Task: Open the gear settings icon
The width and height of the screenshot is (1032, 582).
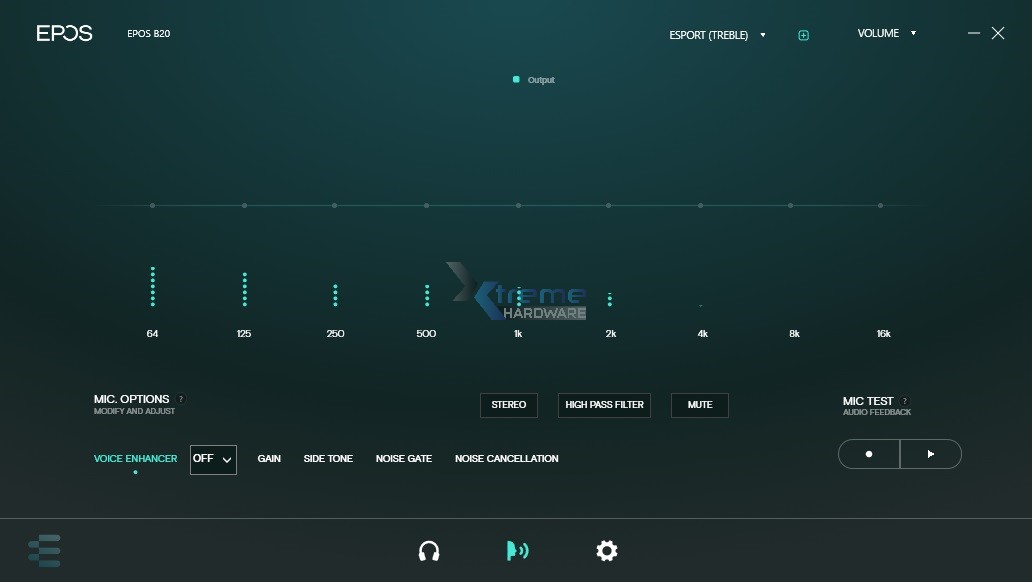Action: pyautogui.click(x=606, y=551)
